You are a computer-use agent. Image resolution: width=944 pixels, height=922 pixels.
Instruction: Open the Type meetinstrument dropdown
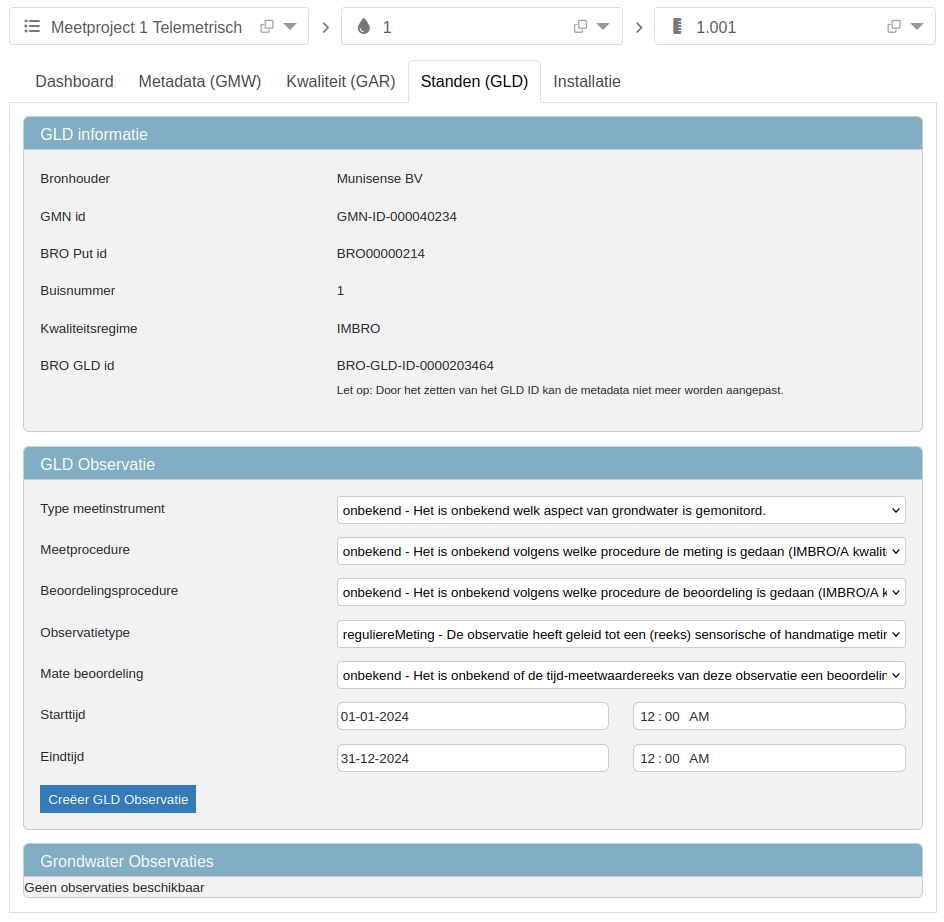tap(620, 510)
